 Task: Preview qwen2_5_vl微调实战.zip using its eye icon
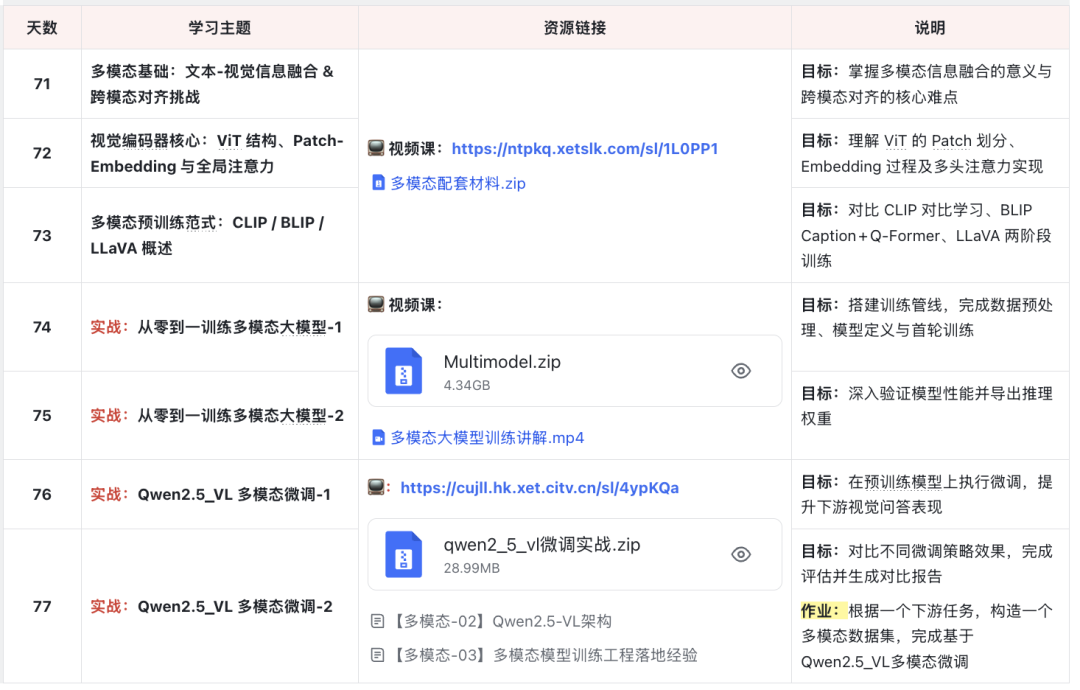pyautogui.click(x=741, y=553)
